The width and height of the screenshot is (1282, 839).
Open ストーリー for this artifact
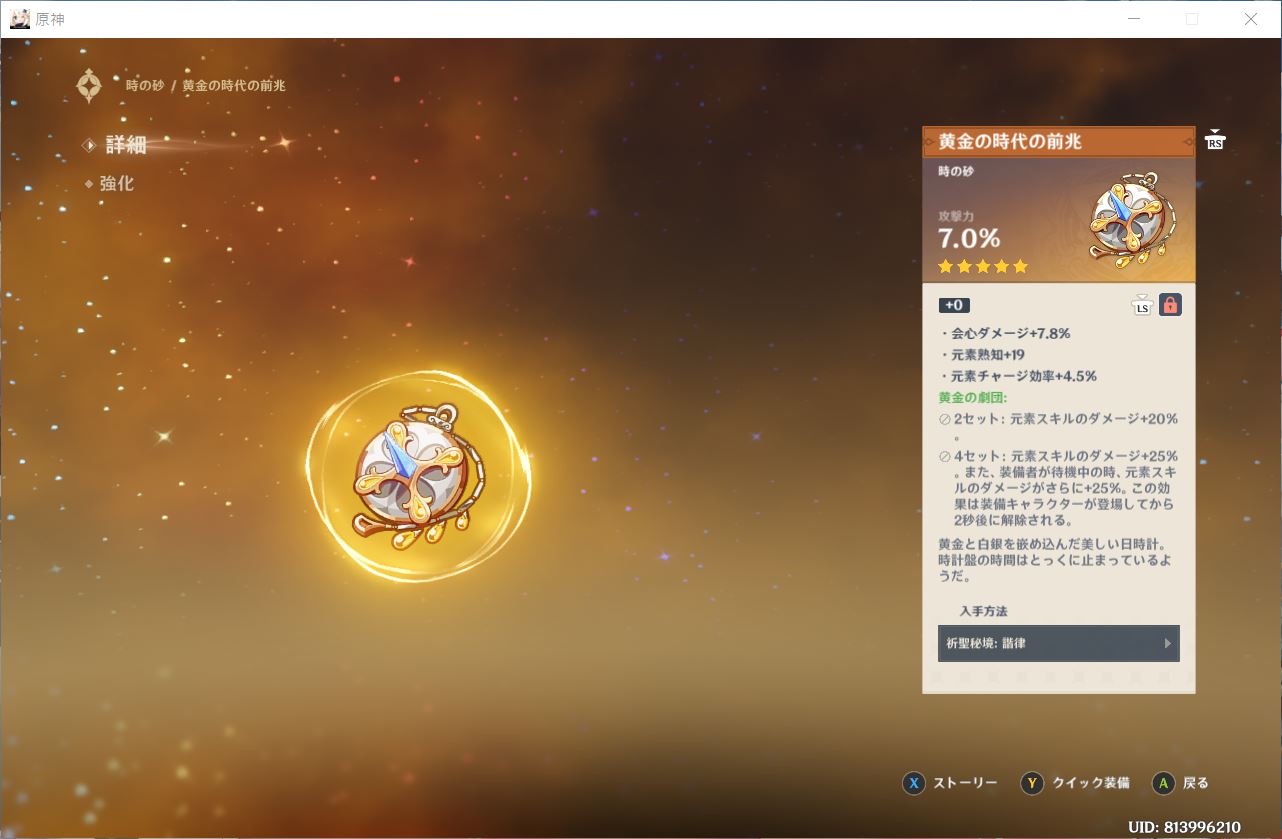965,783
